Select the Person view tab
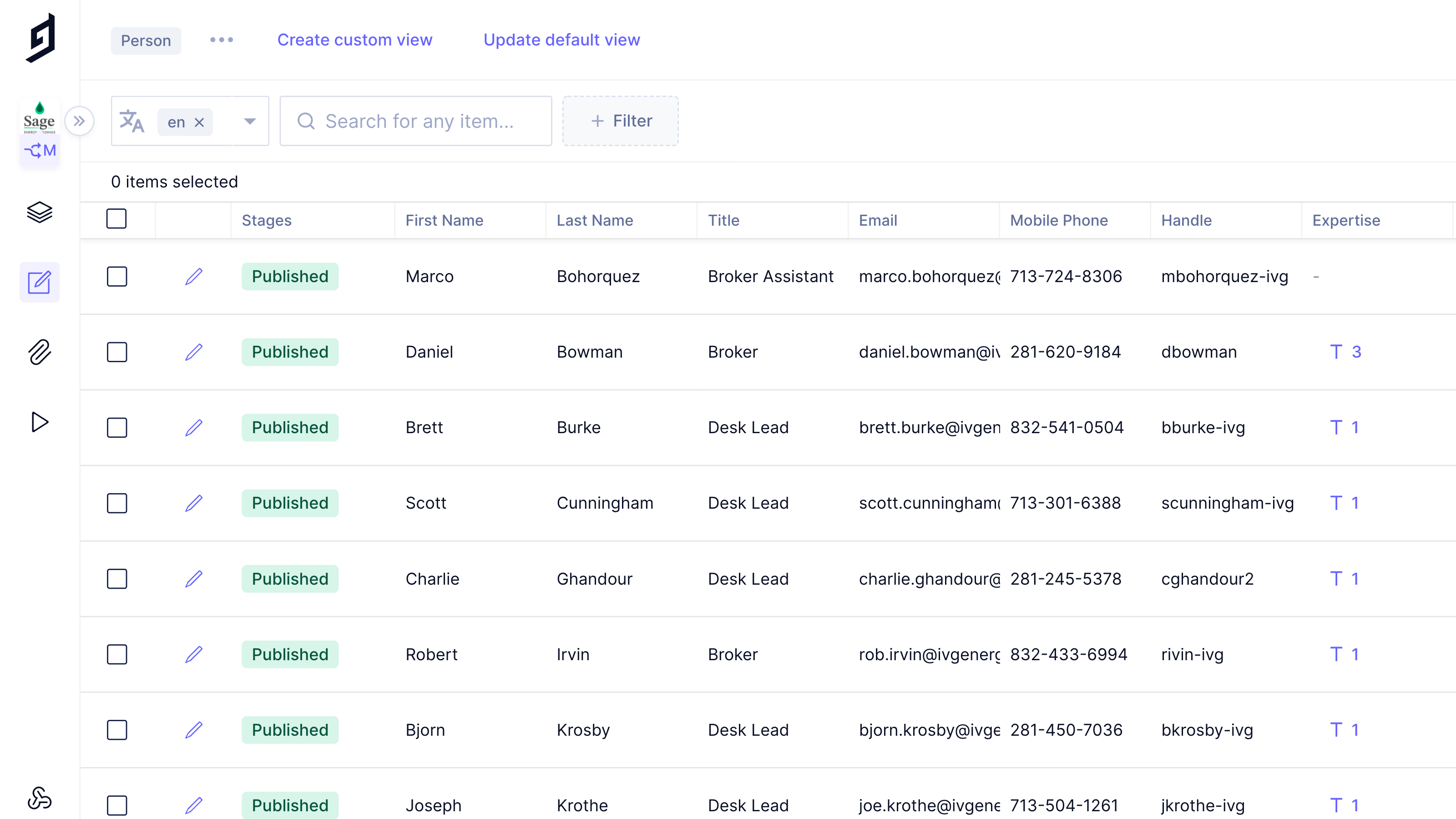 click(x=146, y=40)
